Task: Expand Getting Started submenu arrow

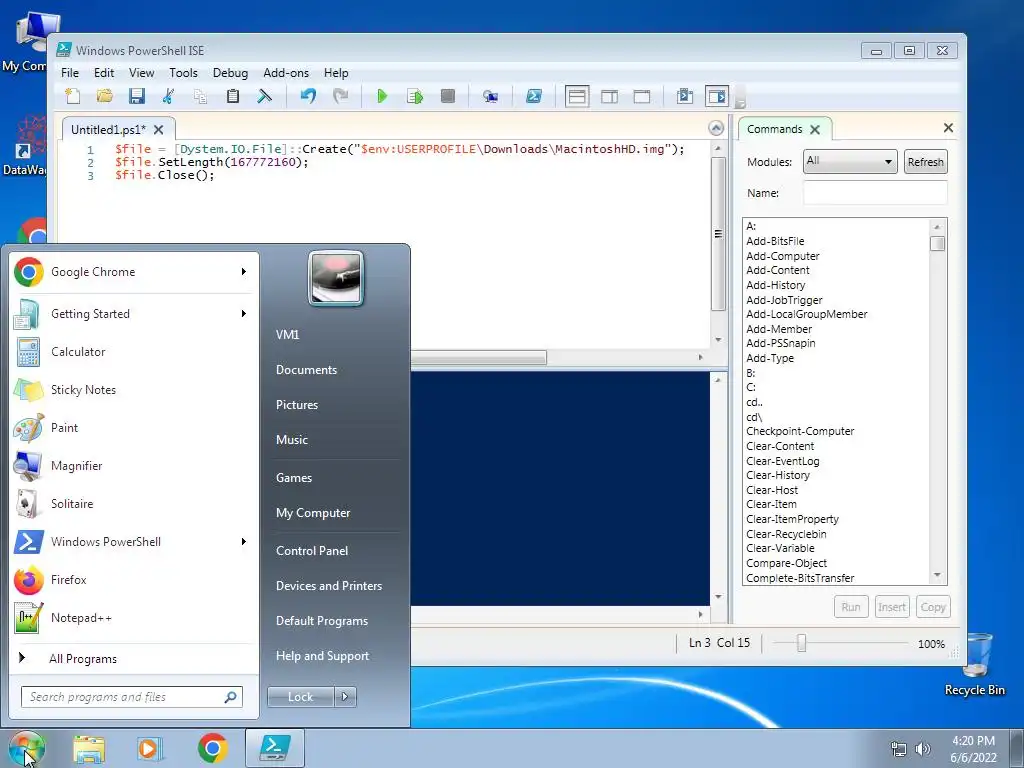Action: 244,313
